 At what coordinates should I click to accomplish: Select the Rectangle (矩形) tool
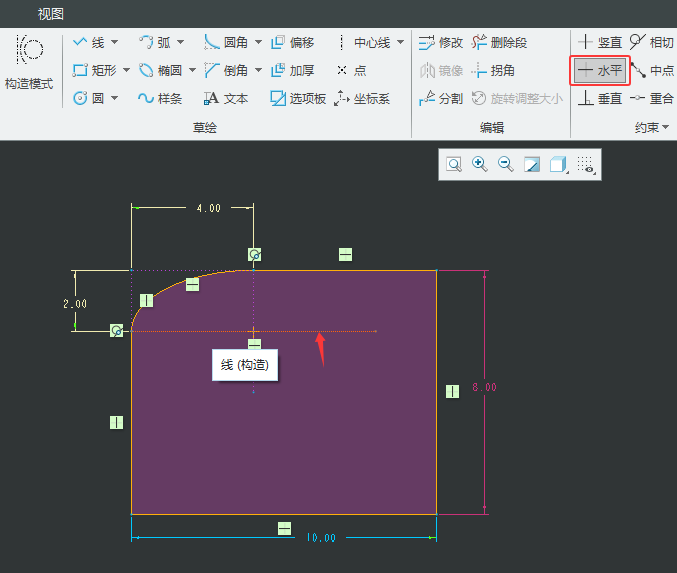[95, 70]
